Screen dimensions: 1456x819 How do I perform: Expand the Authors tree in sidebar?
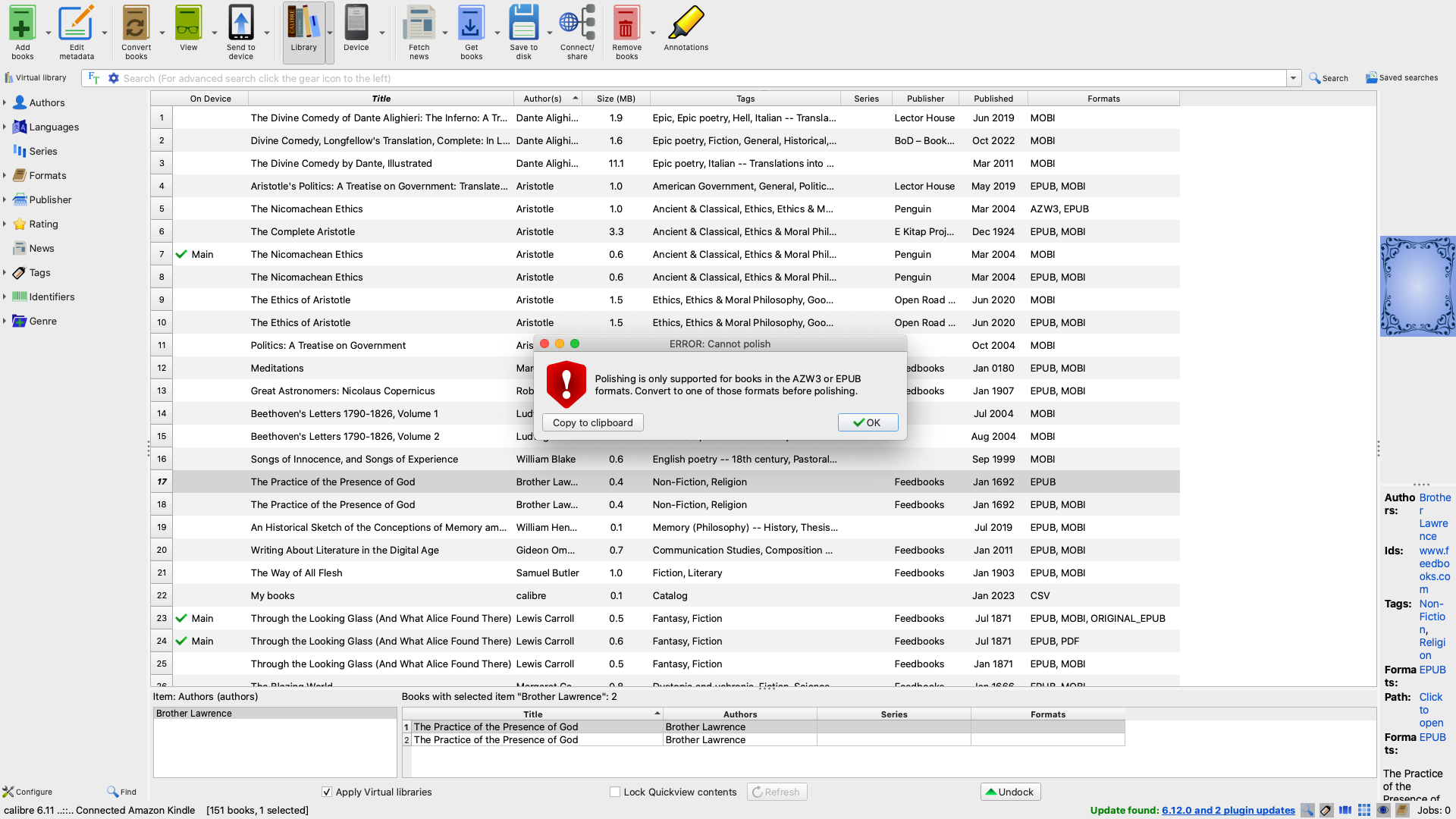coord(5,102)
